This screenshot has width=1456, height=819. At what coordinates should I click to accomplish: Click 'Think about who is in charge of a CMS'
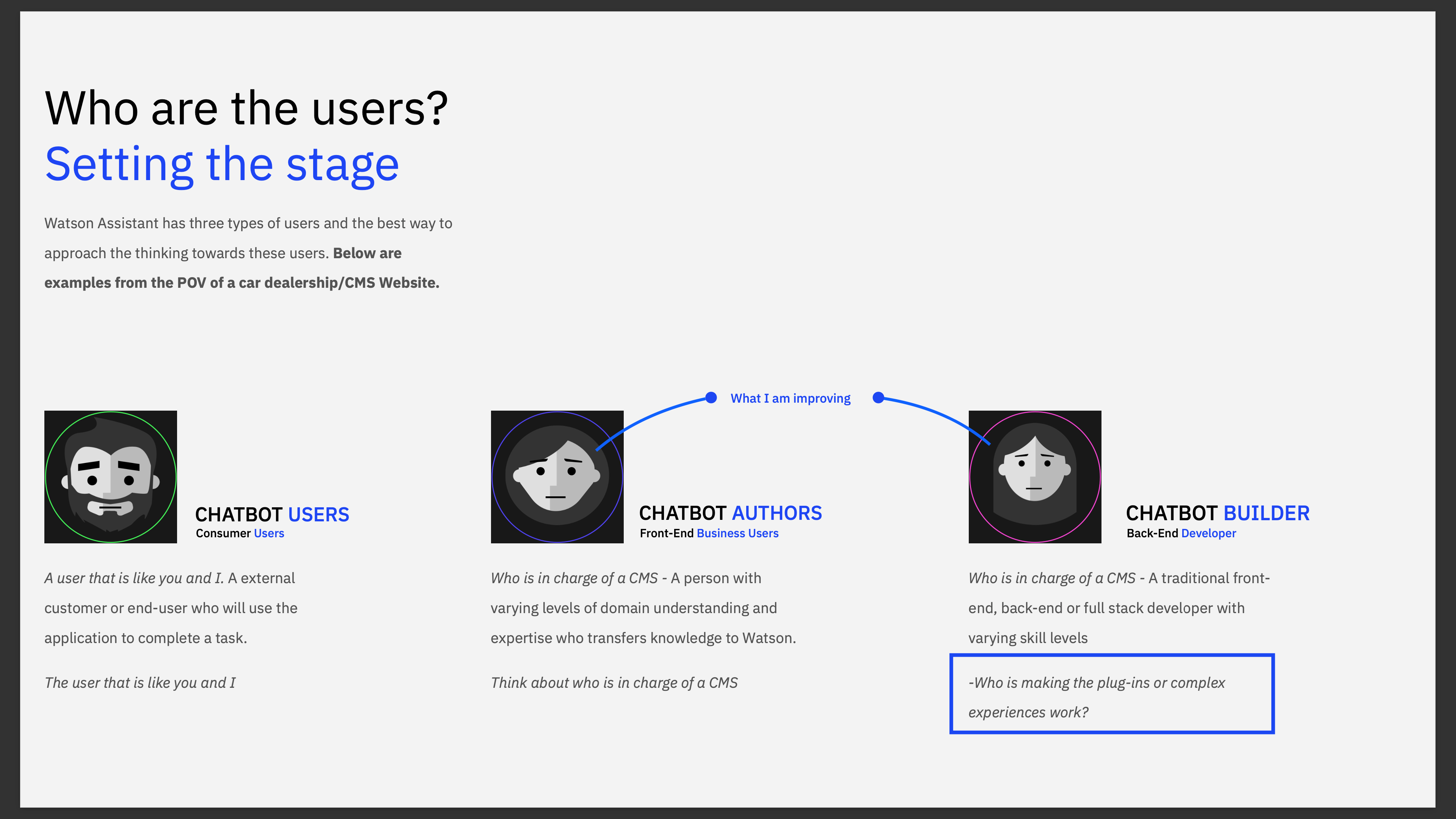tap(614, 683)
